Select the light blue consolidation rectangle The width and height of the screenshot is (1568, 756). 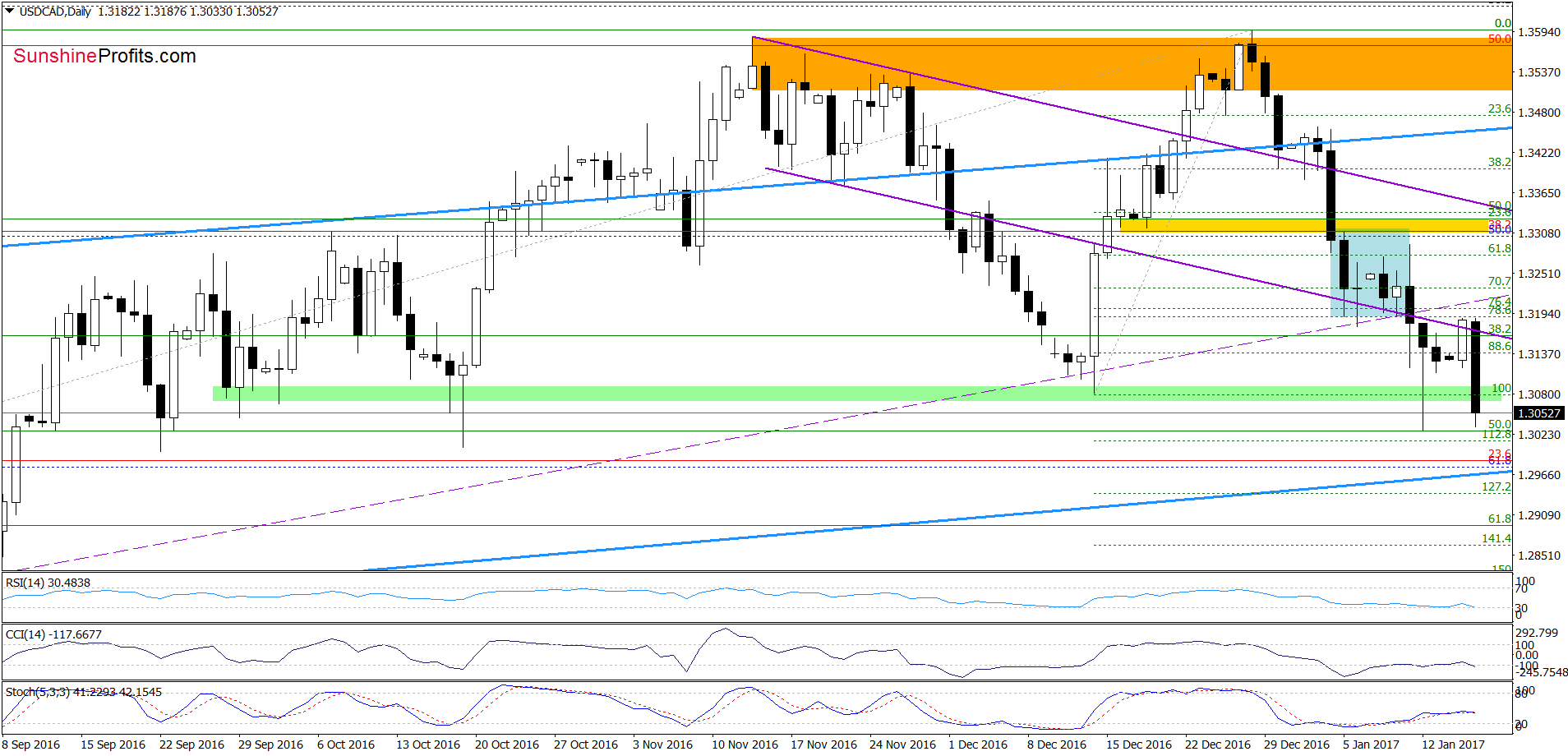coord(1370,274)
